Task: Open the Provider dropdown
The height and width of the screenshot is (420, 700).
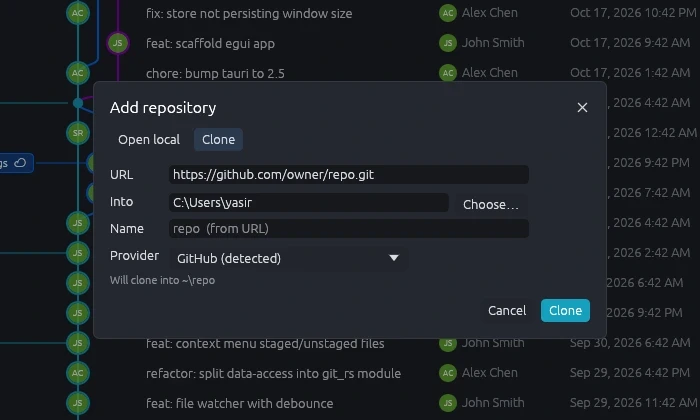Action: [x=288, y=258]
